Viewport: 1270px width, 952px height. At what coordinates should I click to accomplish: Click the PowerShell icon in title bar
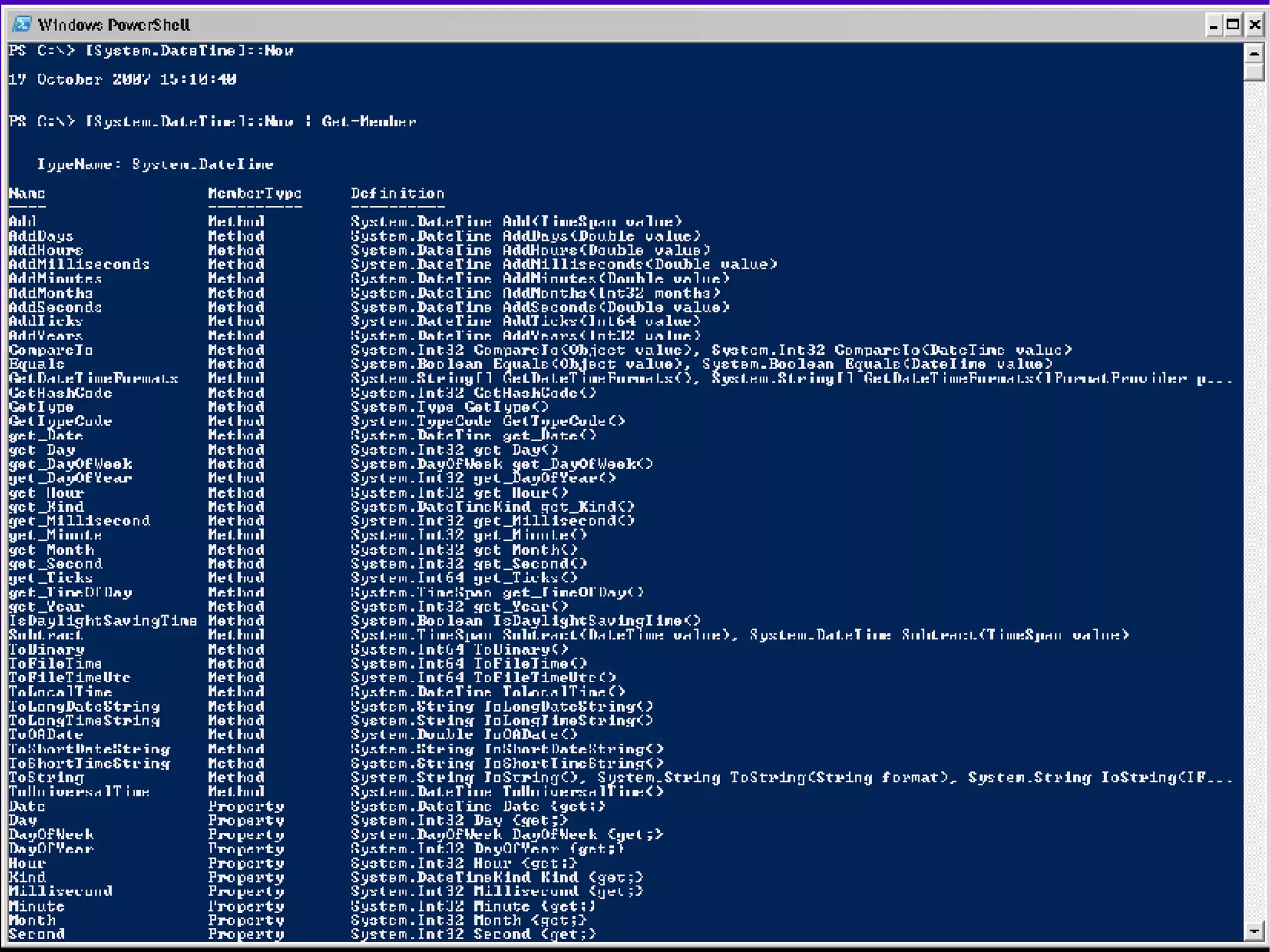(22, 24)
